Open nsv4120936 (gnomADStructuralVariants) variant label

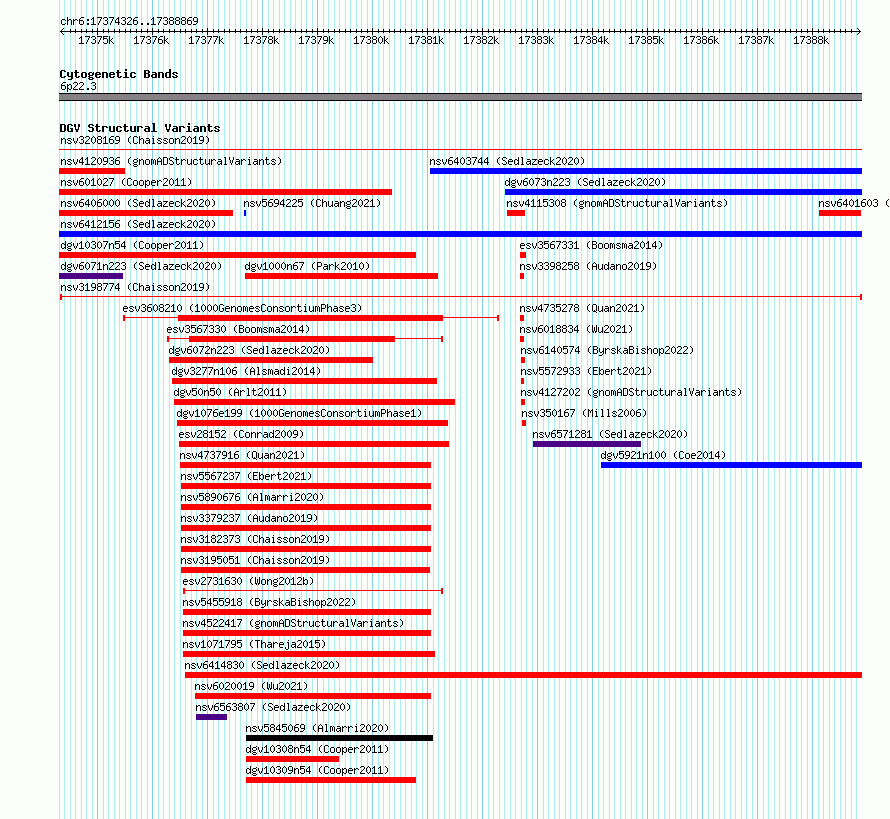(x=171, y=161)
